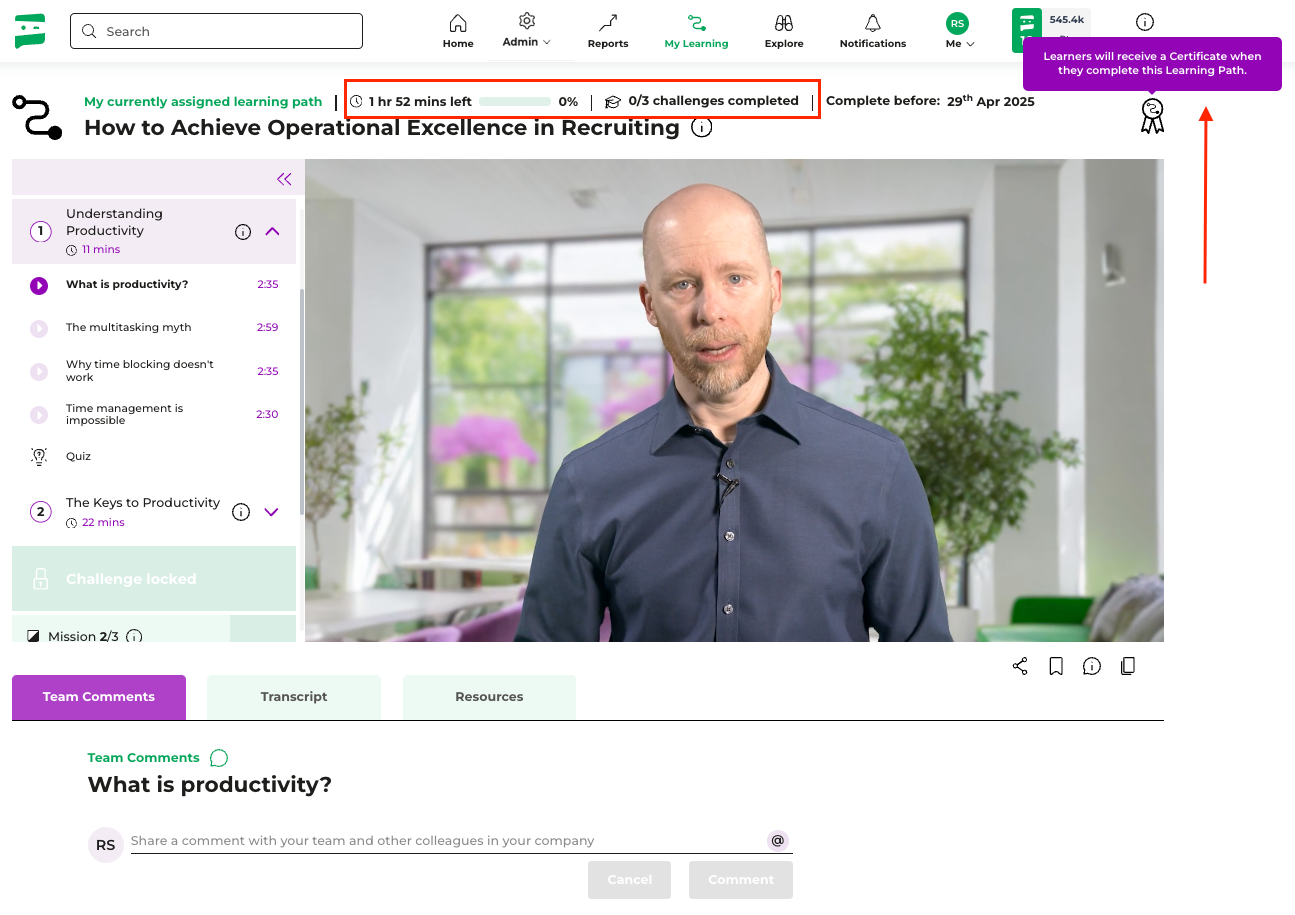The height and width of the screenshot is (915, 1295).
Task: Switch to the Resources tab
Action: pyautogui.click(x=489, y=697)
